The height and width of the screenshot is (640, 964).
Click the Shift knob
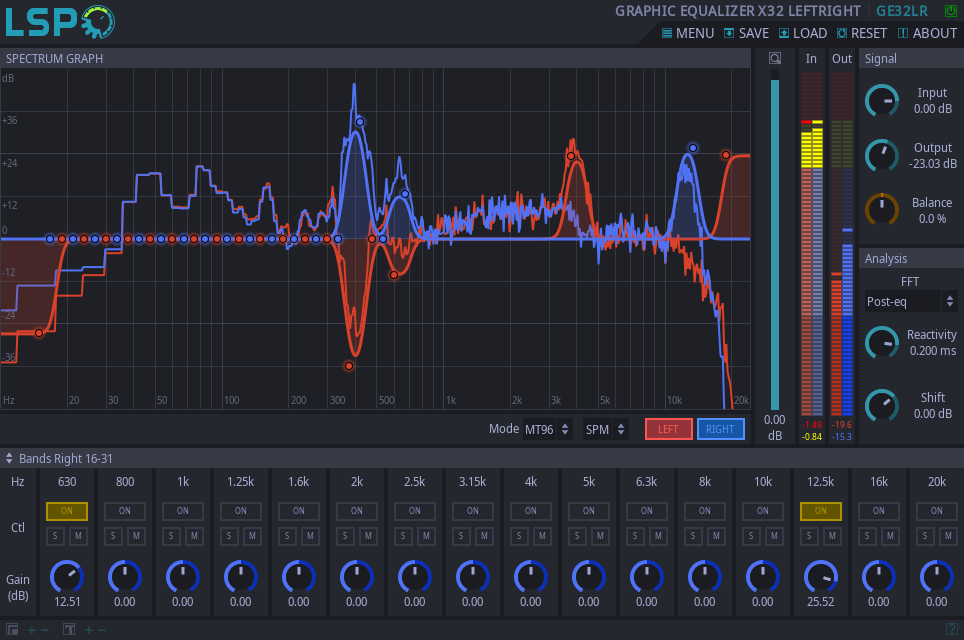click(x=882, y=405)
